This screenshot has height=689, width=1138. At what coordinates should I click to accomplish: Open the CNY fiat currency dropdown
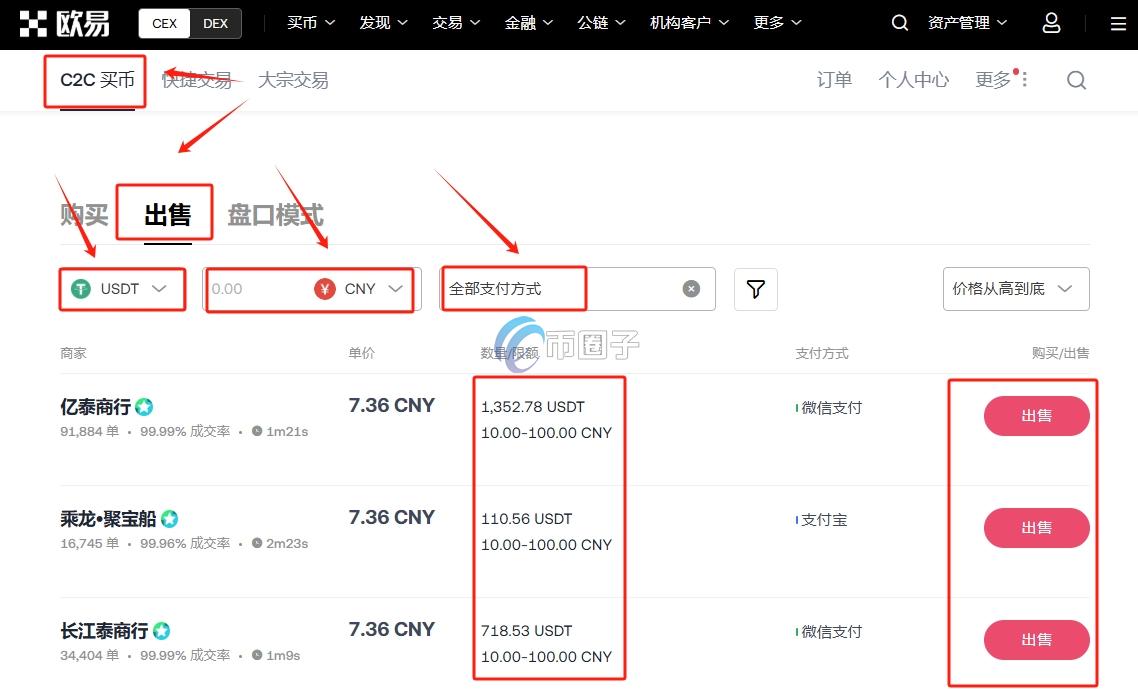393,289
